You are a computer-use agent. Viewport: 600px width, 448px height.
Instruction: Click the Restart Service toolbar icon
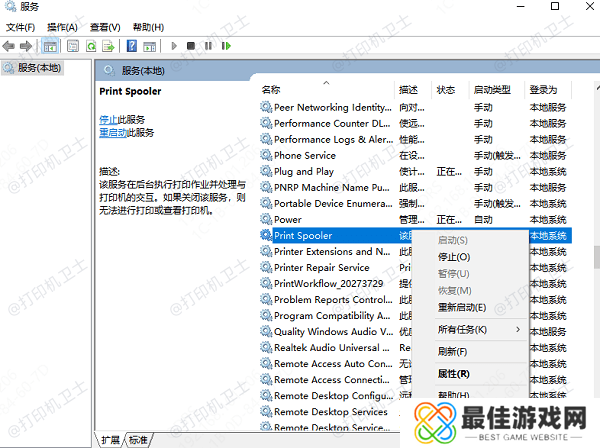coord(226,46)
